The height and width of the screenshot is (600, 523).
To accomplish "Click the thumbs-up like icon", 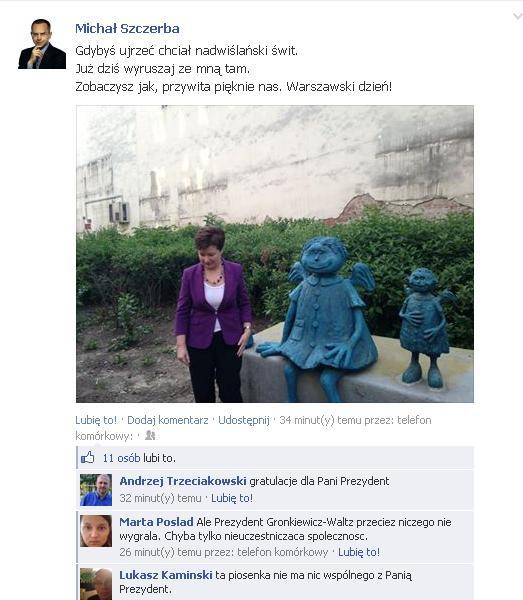I will coord(88,457).
